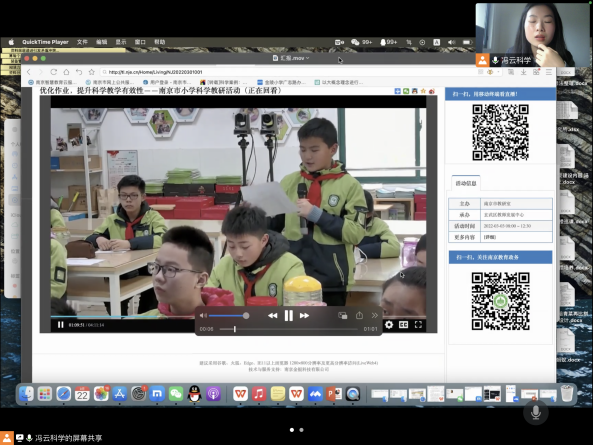Click the top live-stream QR code
The width and height of the screenshot is (593, 445).
pyautogui.click(x=500, y=132)
